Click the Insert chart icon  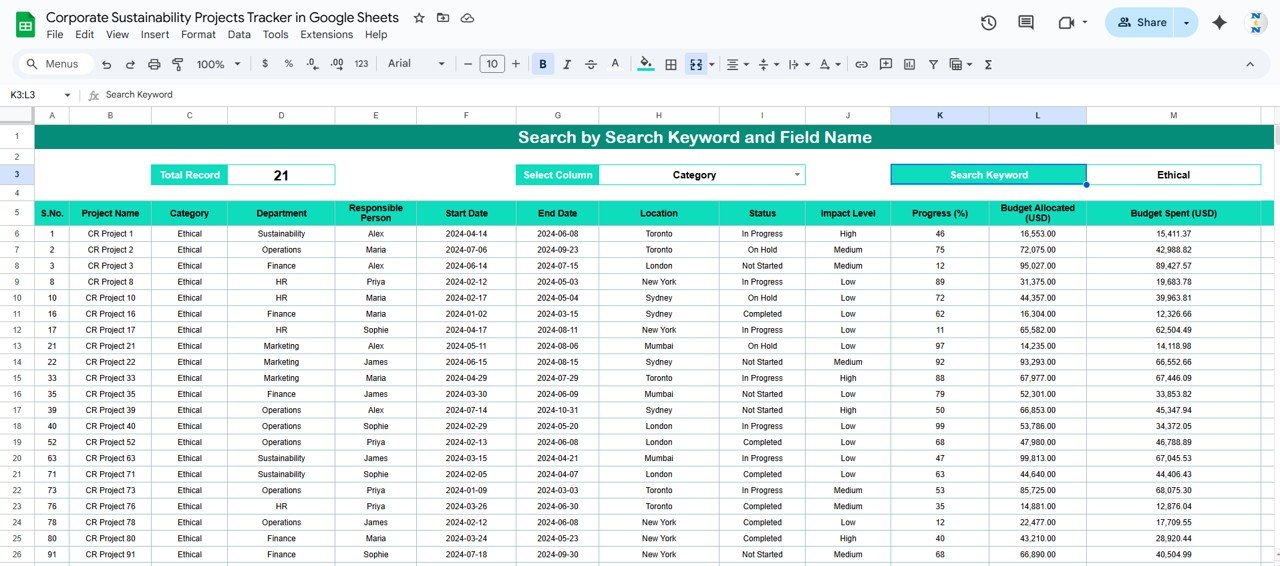[909, 64]
